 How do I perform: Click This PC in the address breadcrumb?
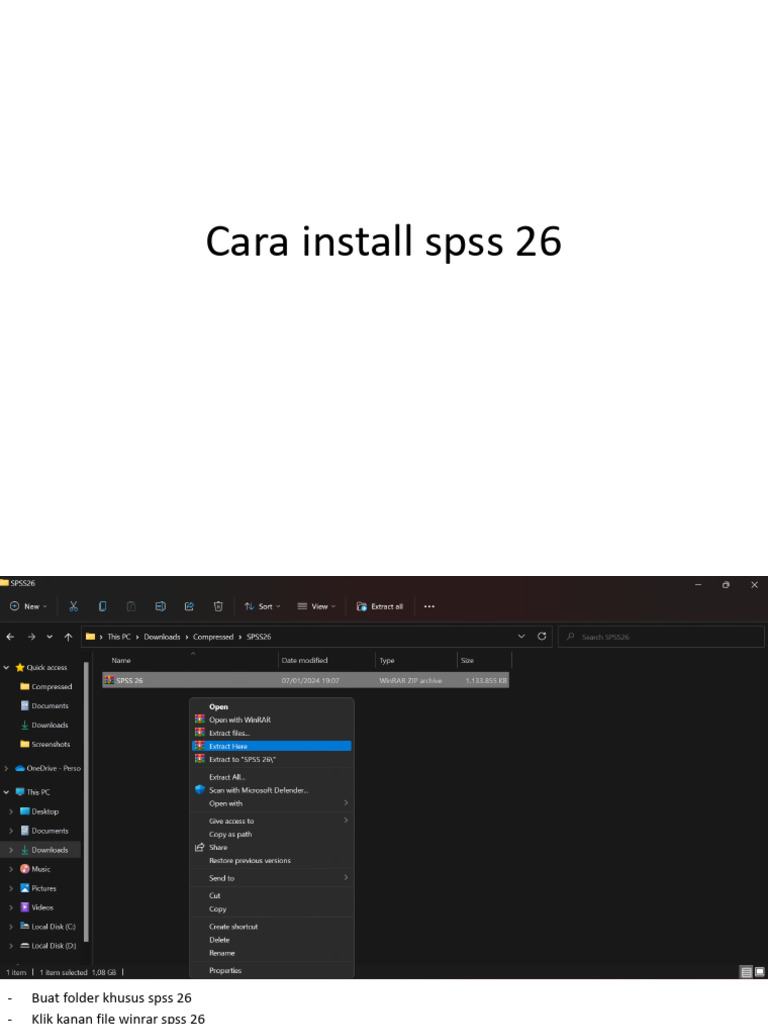(x=119, y=637)
